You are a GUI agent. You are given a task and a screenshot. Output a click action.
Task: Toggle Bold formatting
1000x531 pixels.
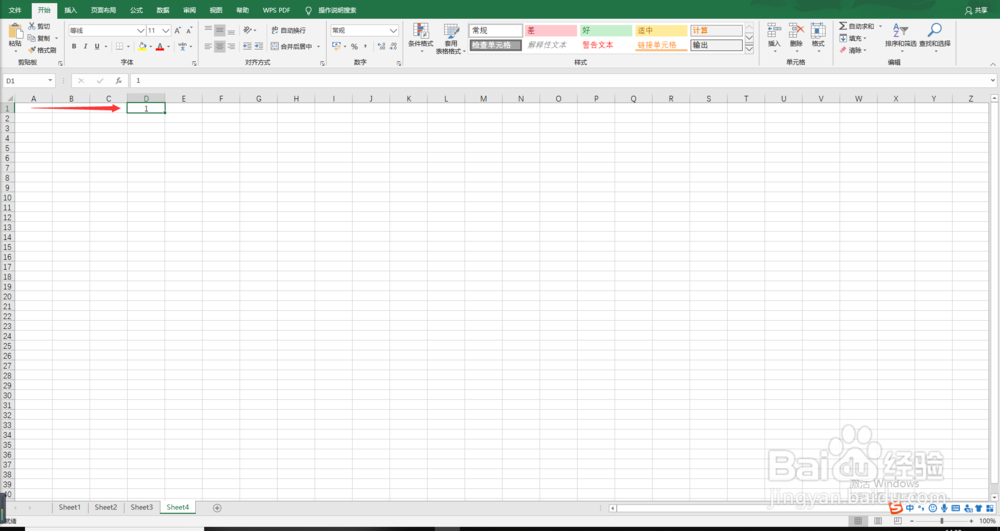(74, 46)
